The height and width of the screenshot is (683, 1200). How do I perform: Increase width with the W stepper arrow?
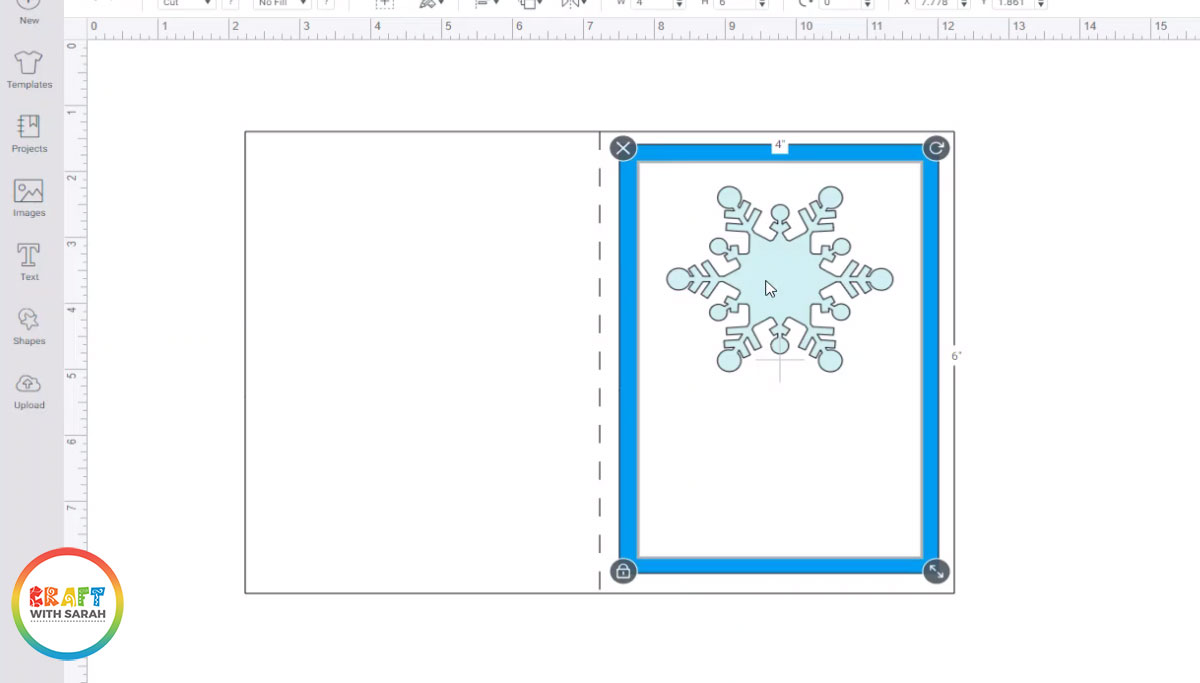pyautogui.click(x=678, y=2)
